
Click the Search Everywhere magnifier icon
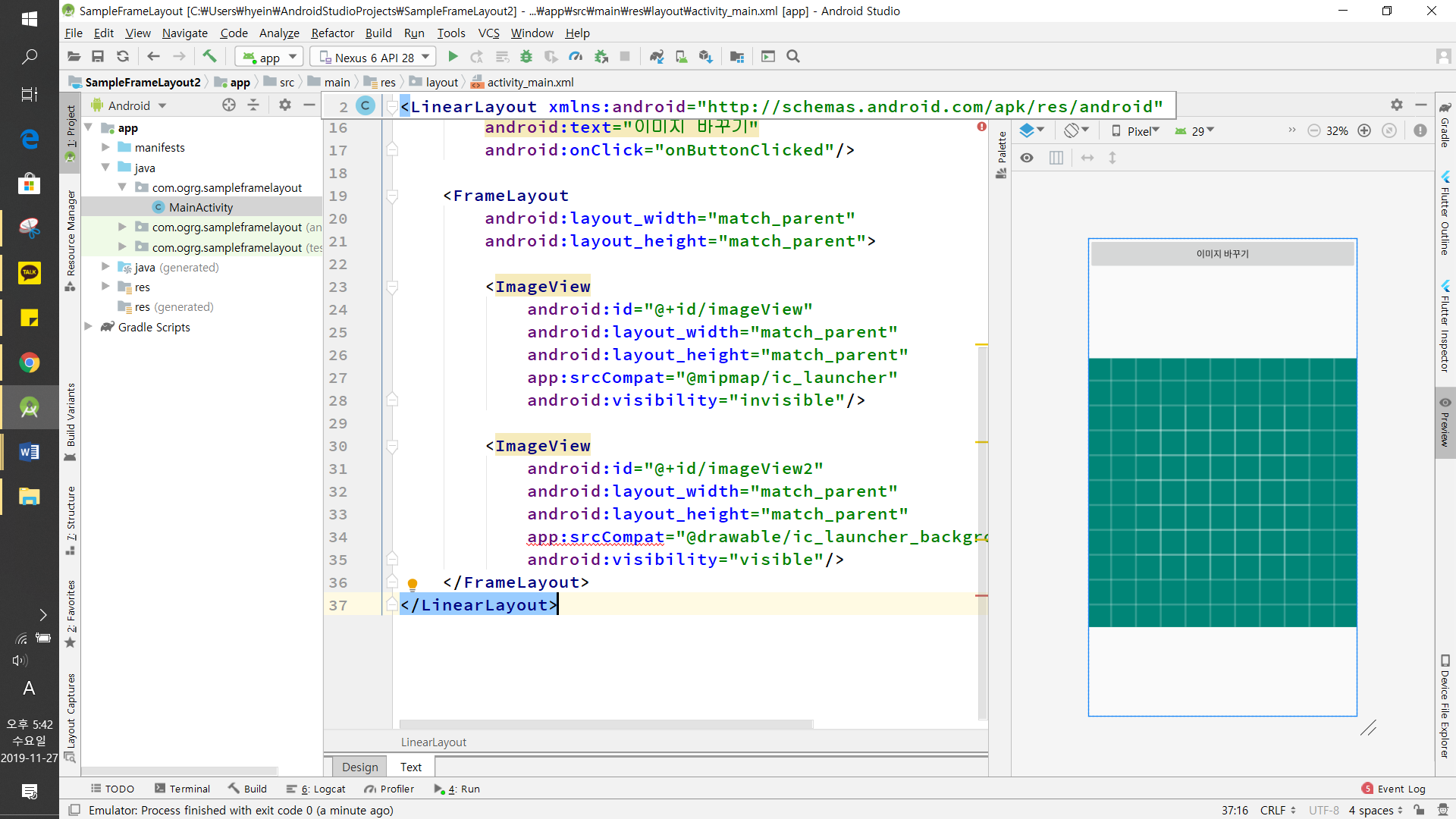click(793, 56)
